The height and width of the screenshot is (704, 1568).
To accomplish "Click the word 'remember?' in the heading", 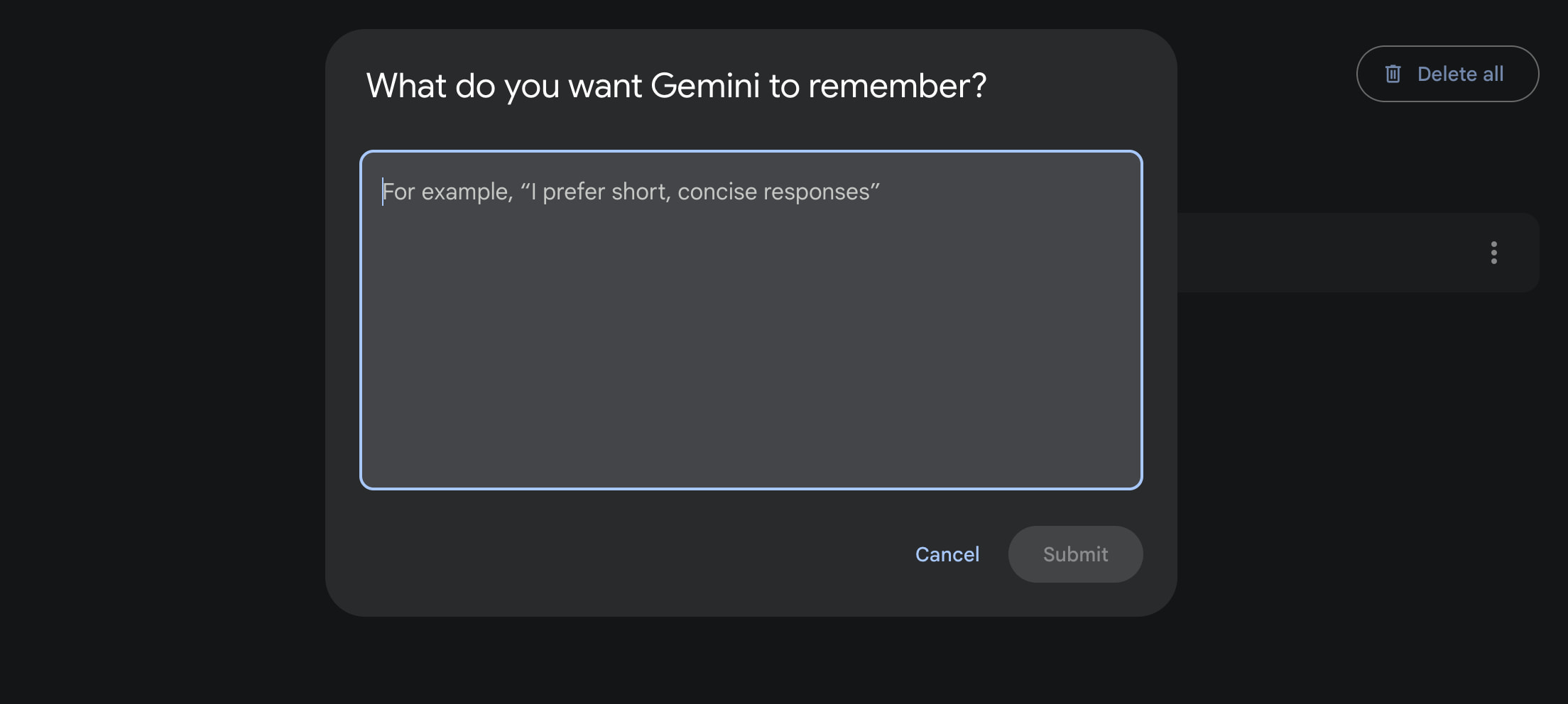I will pos(897,86).
